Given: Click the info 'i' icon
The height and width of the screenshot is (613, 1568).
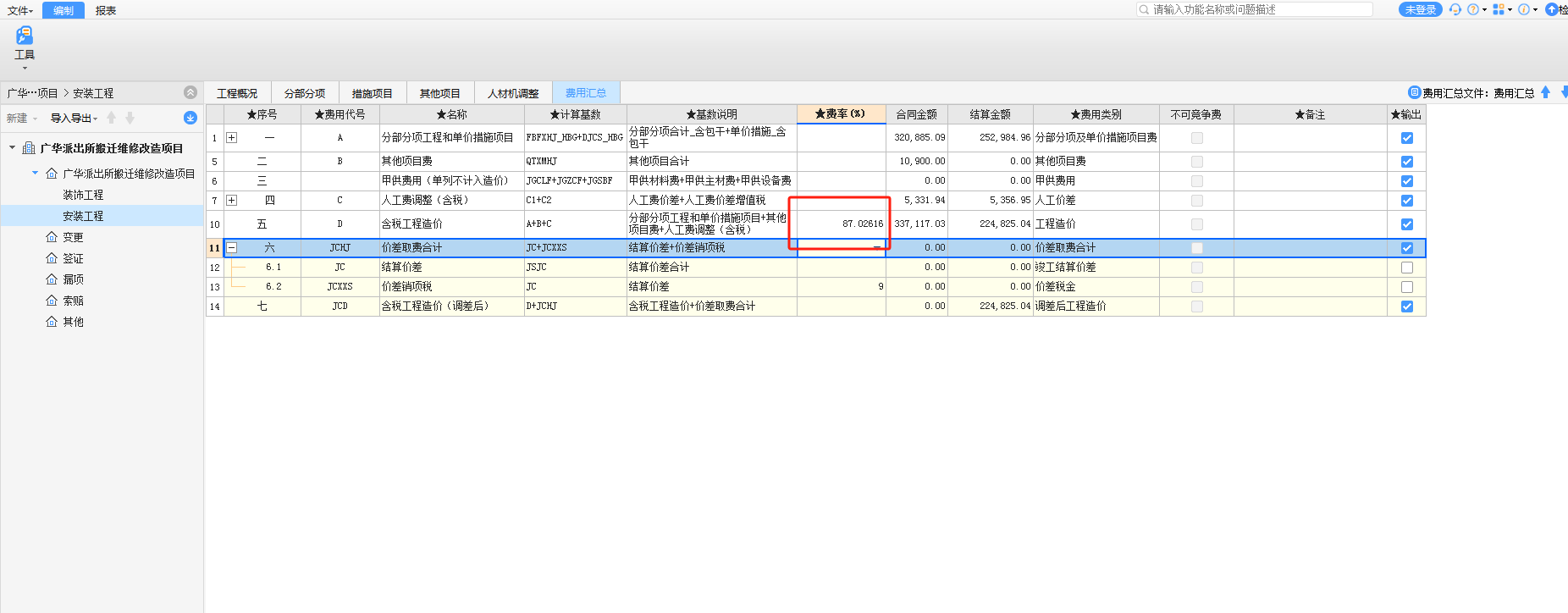Looking at the screenshot, I should [x=1524, y=9].
